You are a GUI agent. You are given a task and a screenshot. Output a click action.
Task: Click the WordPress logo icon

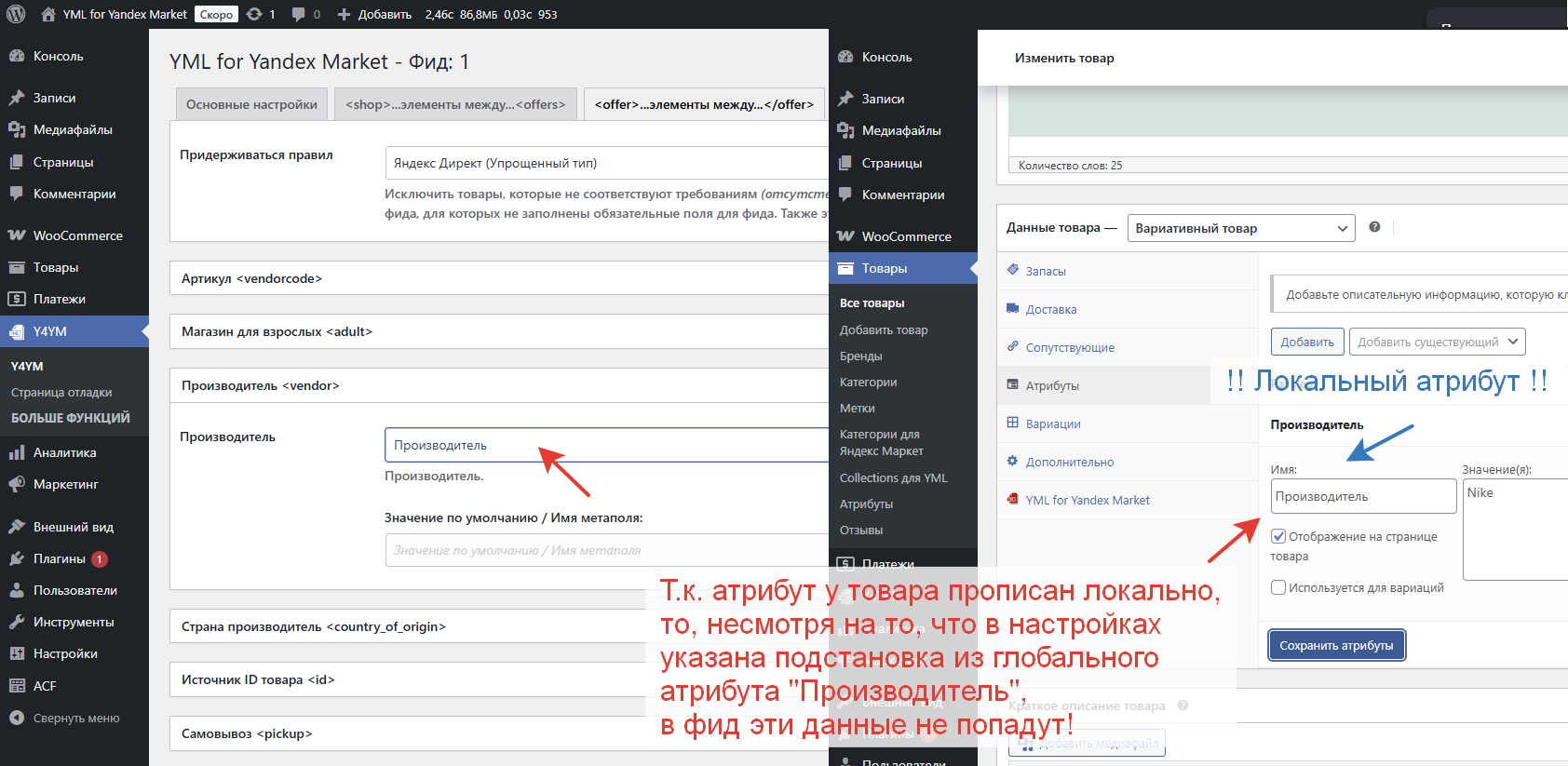pyautogui.click(x=16, y=14)
